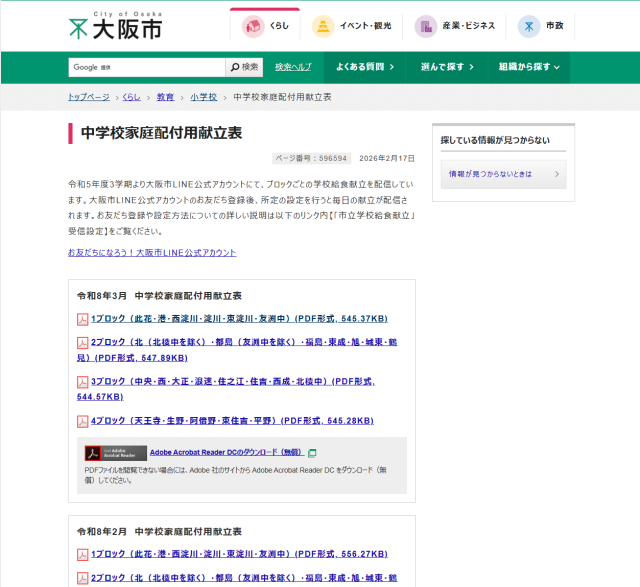Click the イベント・観光 icon
The image size is (640, 587).
pyautogui.click(x=323, y=26)
